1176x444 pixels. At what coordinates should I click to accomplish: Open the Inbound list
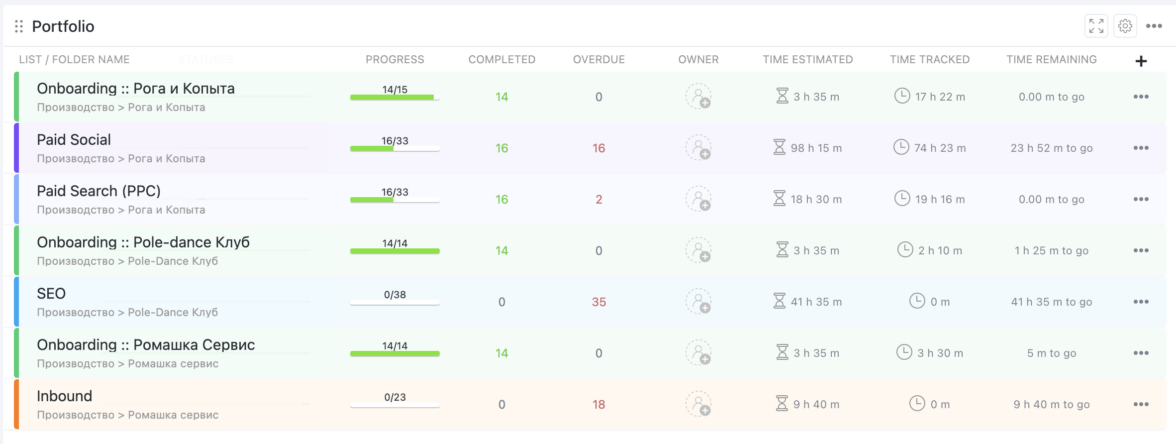64,396
